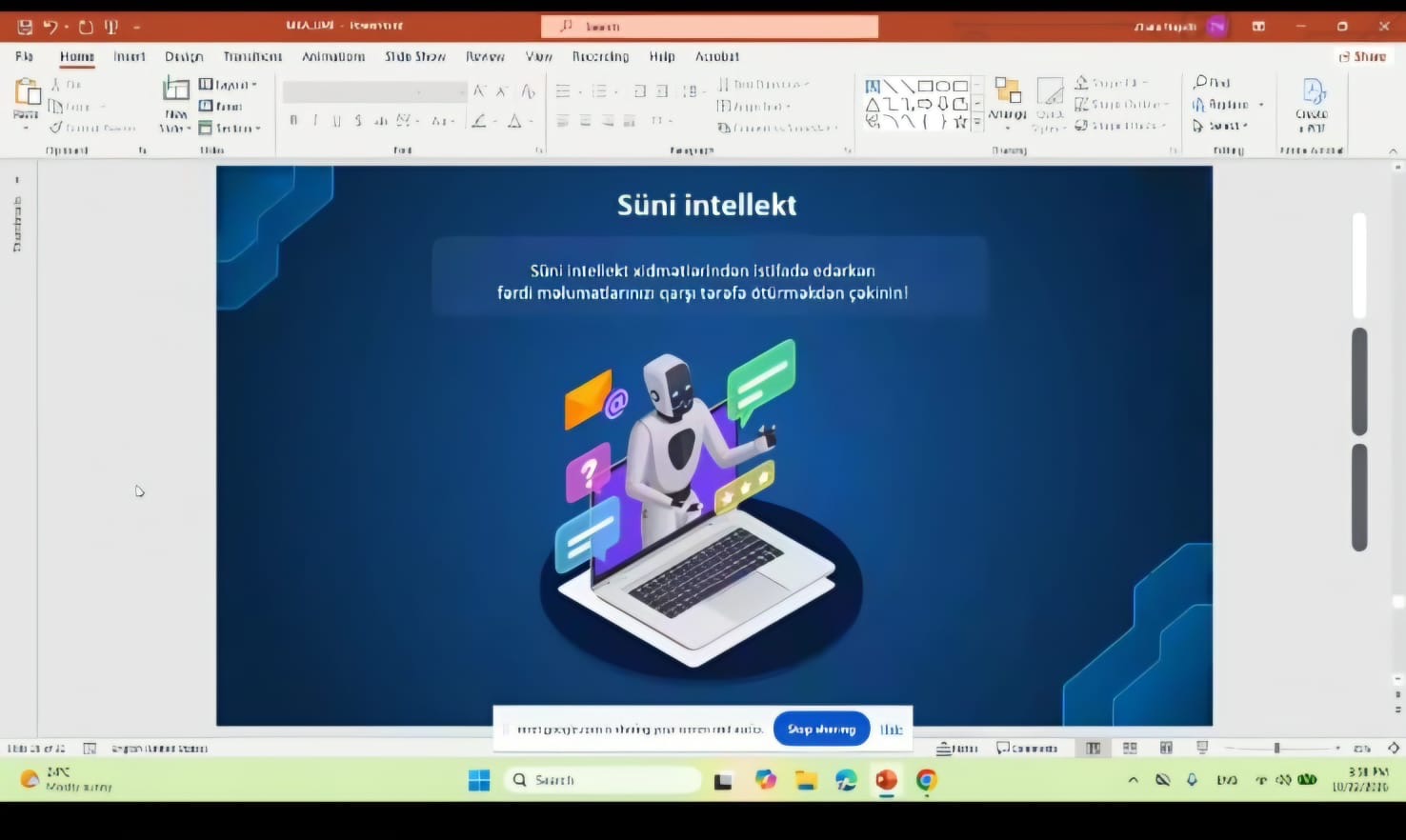Click the Stop sharing button

[821, 730]
